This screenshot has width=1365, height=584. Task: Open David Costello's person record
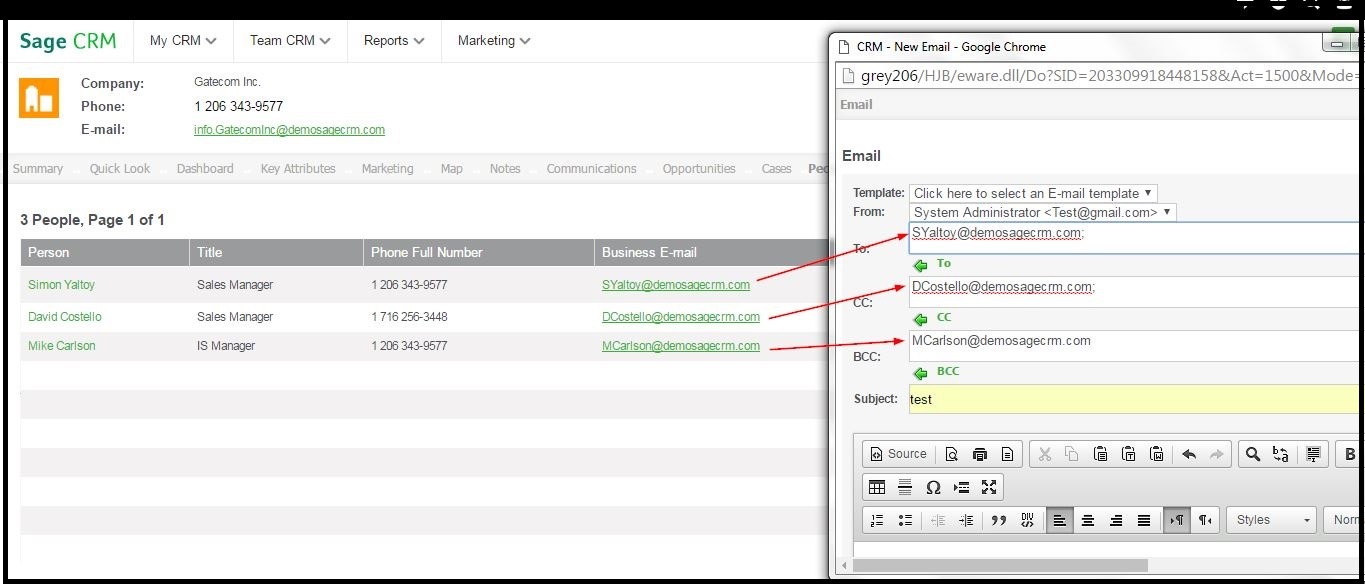65,317
